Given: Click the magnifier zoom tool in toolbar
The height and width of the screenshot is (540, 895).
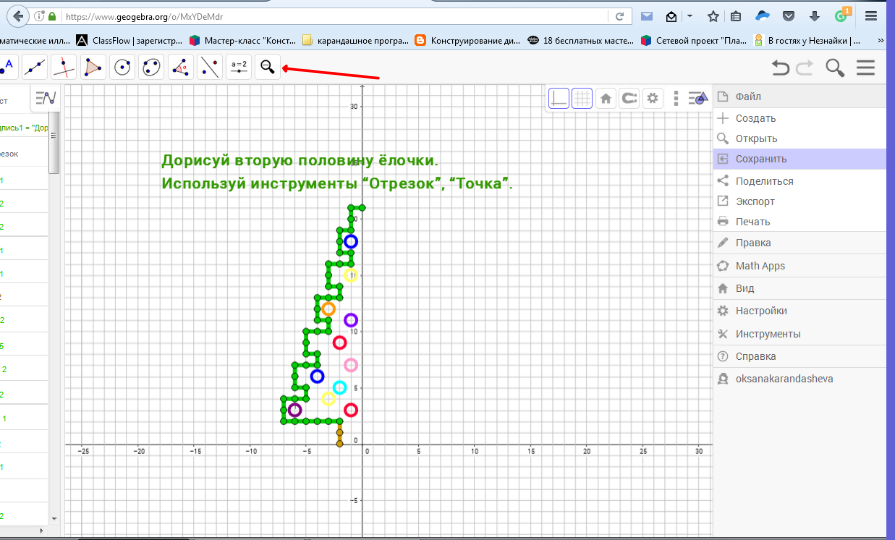Looking at the screenshot, I should (x=267, y=67).
